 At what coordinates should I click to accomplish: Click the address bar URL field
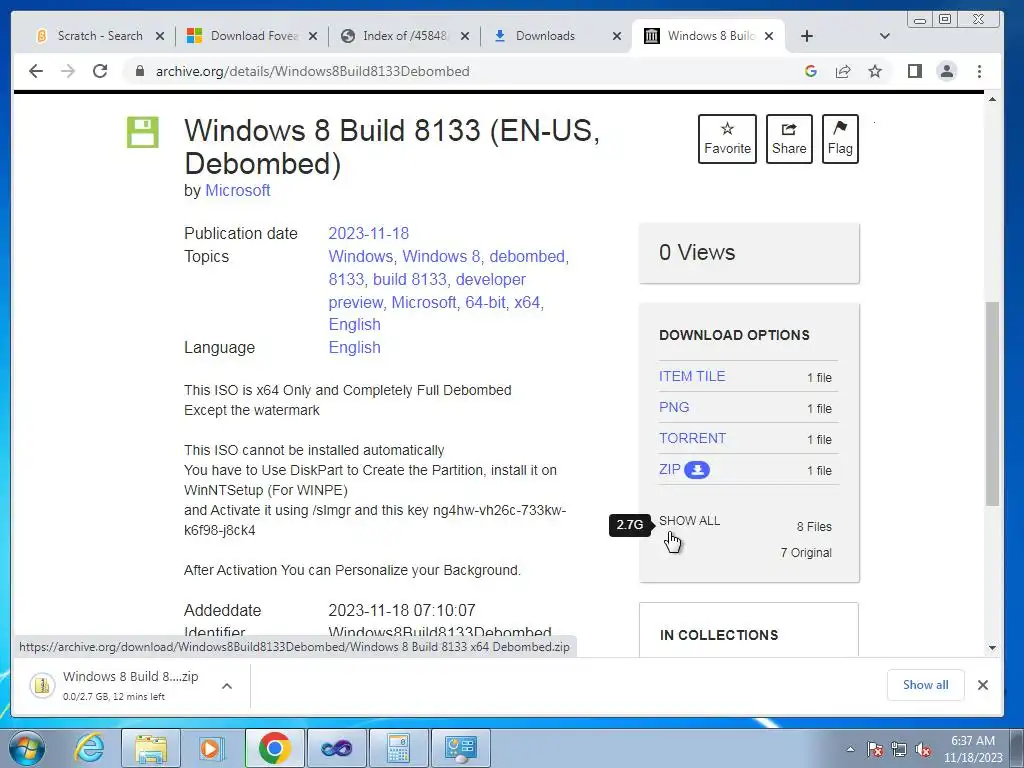tap(312, 71)
